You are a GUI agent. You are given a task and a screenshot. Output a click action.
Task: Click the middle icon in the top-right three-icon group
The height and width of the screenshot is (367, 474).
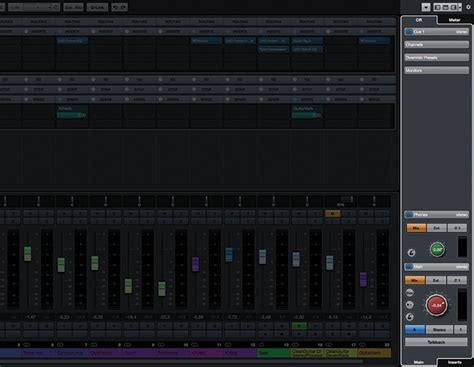(x=446, y=7)
